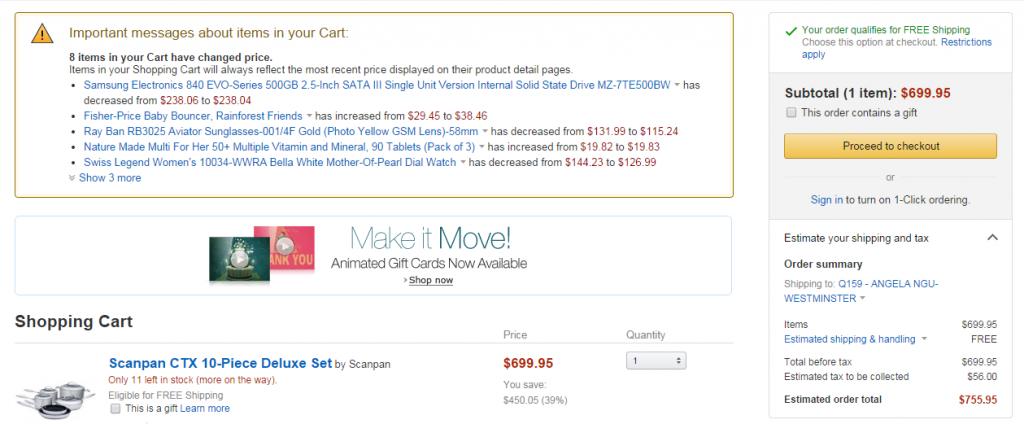
Task: Click the green free shipping checkmark
Action: click(791, 31)
